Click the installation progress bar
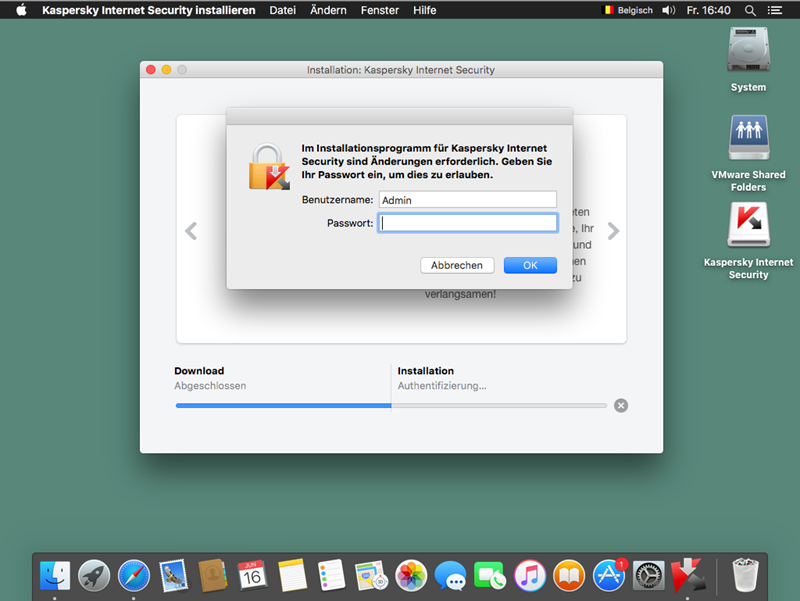Viewport: 800px width, 601px height. point(391,405)
